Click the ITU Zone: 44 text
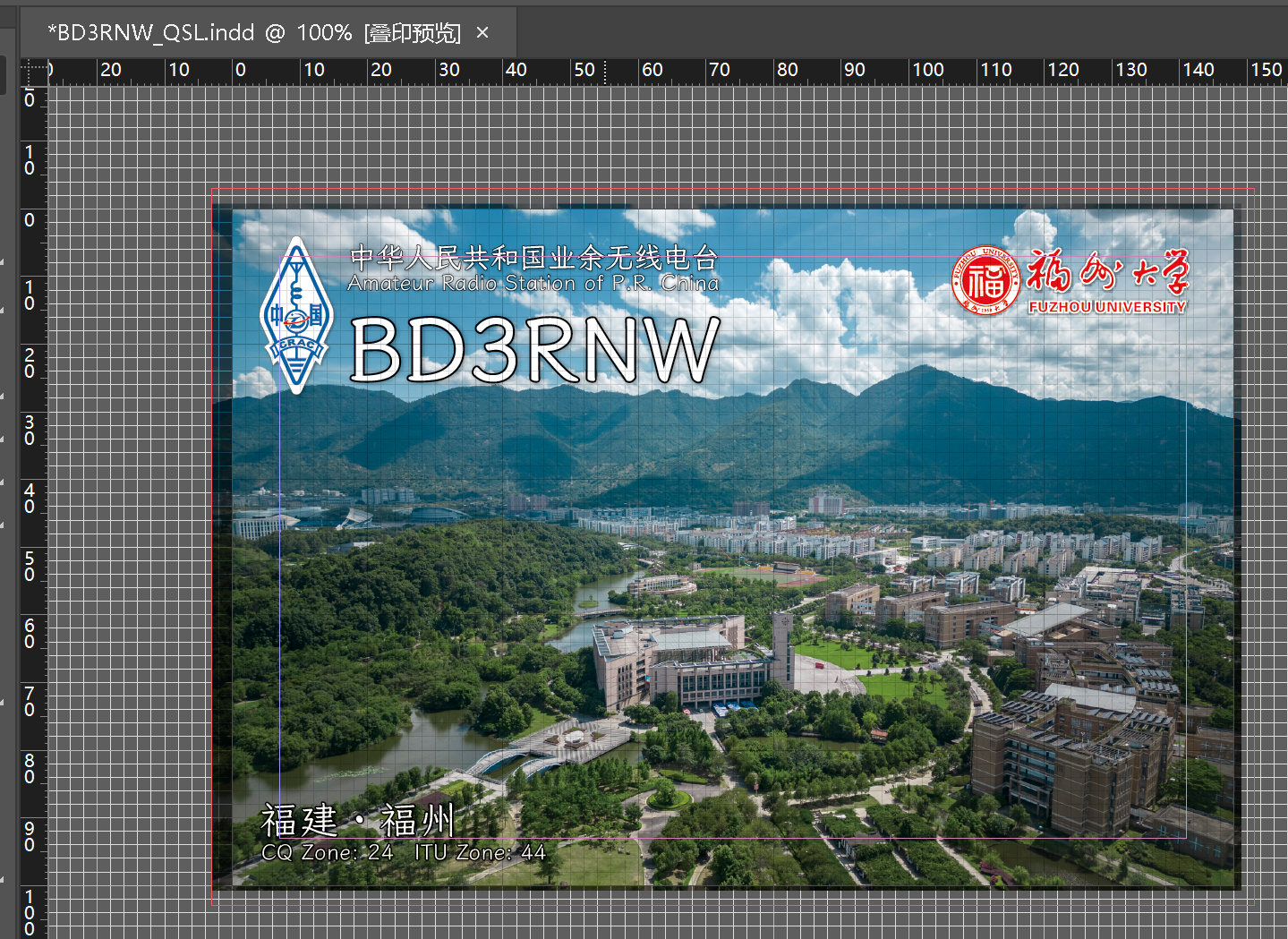 [480, 852]
